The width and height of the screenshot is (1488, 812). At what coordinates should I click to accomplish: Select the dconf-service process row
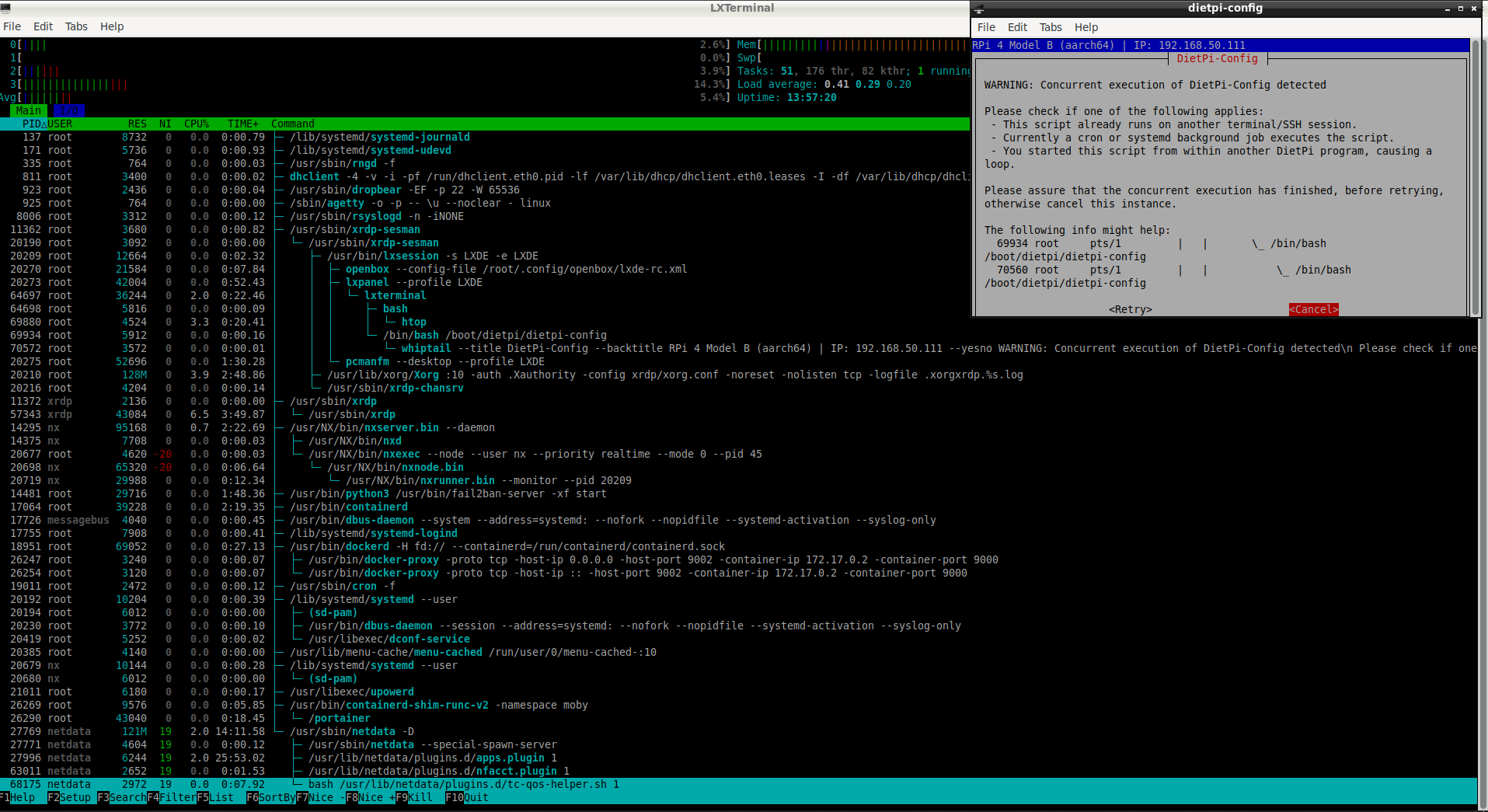pos(738,639)
